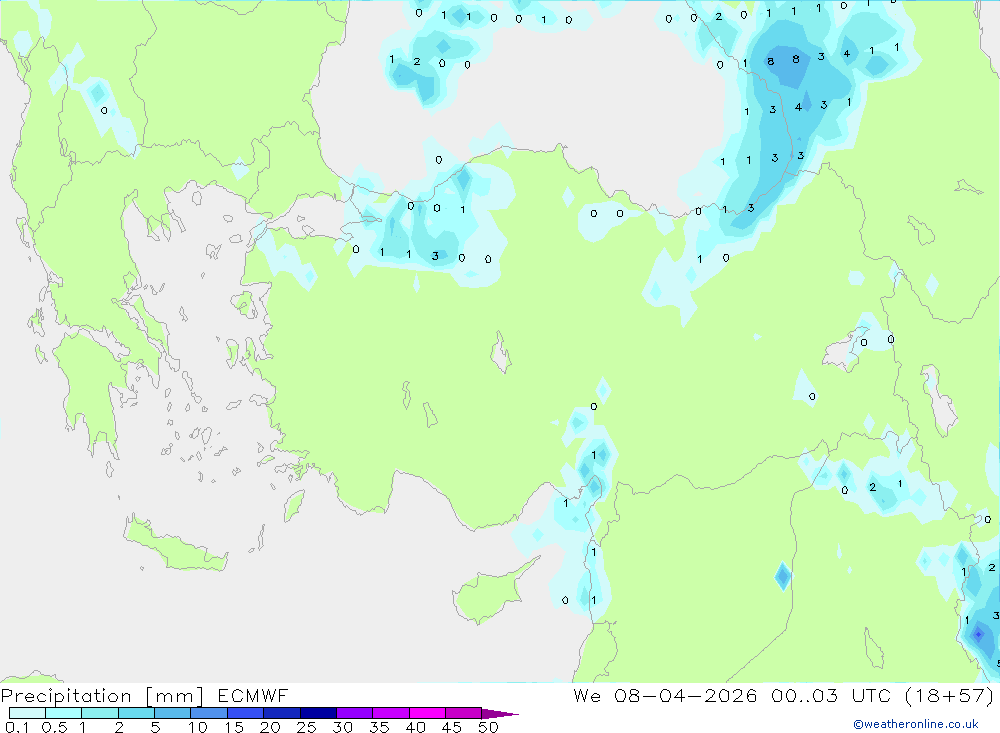This screenshot has width=1000, height=733.
Task: Choose the 20–25 mm legend color swatch
Action: pos(282,713)
